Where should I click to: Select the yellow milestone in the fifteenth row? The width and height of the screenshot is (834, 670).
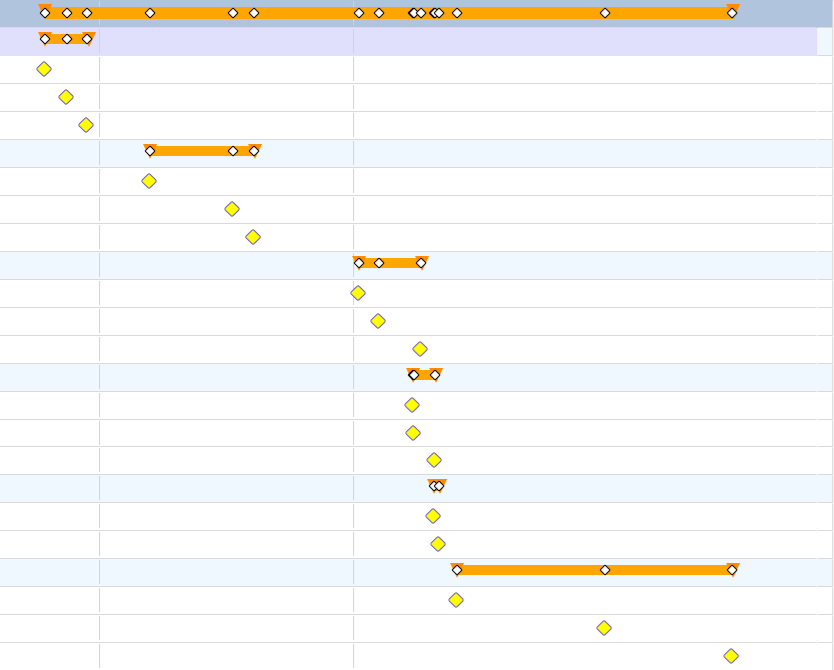pyautogui.click(x=412, y=405)
